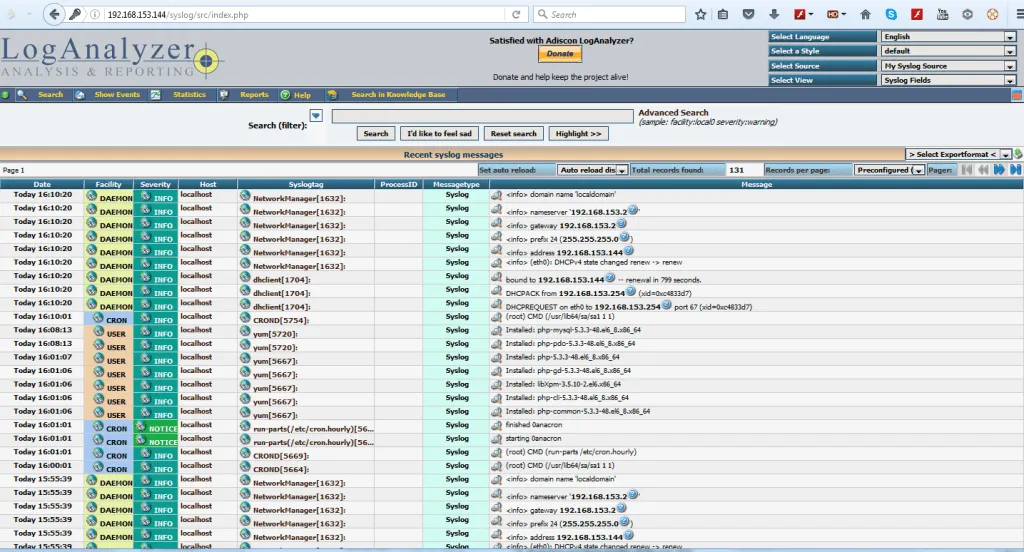The width and height of the screenshot is (1024, 552).
Task: Open the browser downloads arrow icon
Action: pos(774,14)
